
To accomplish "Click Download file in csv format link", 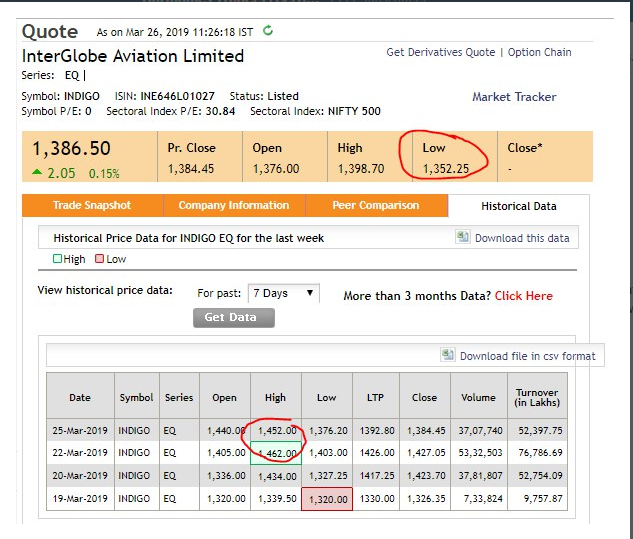I will pos(528,356).
